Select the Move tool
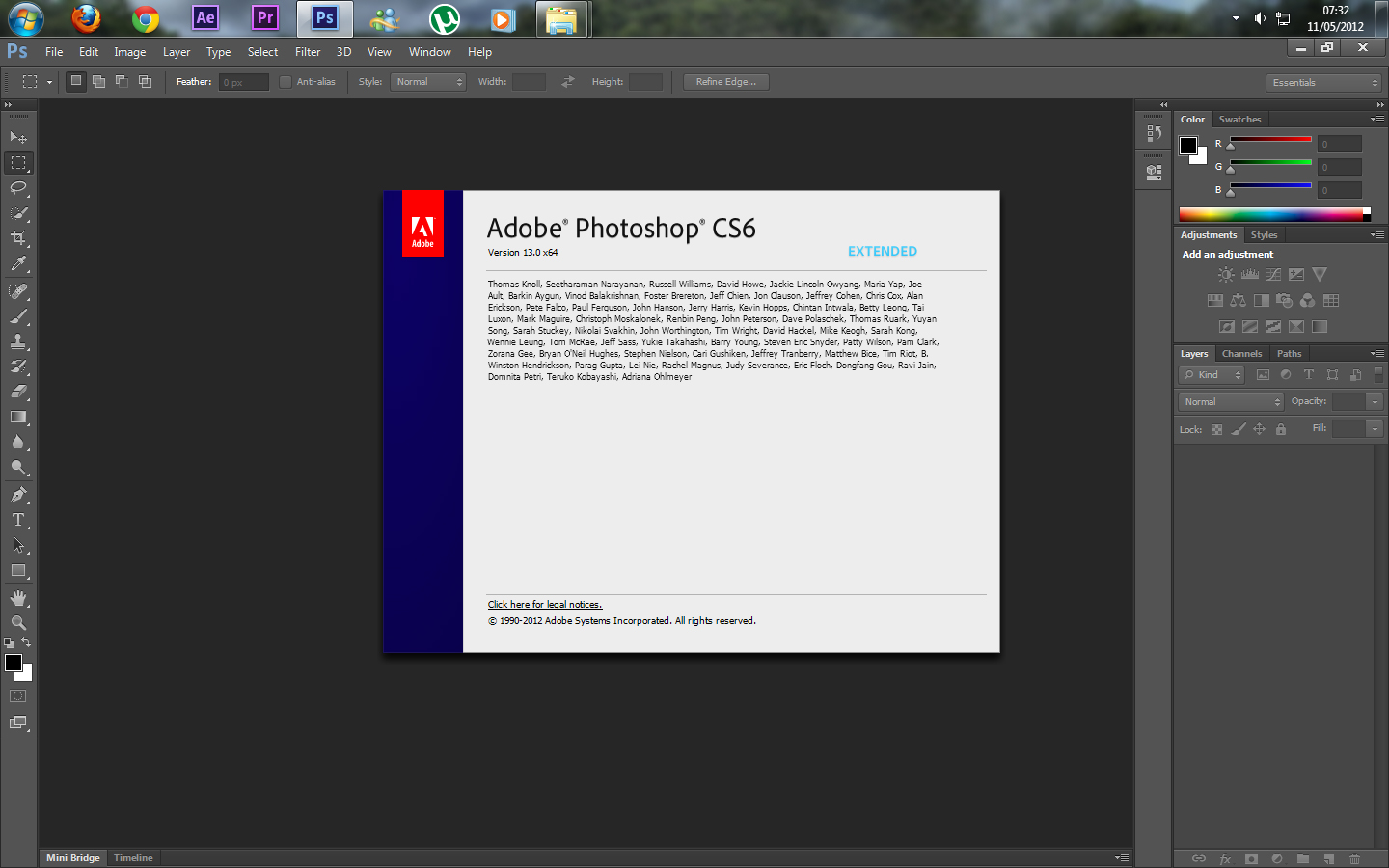This screenshot has height=868, width=1389. tap(18, 138)
